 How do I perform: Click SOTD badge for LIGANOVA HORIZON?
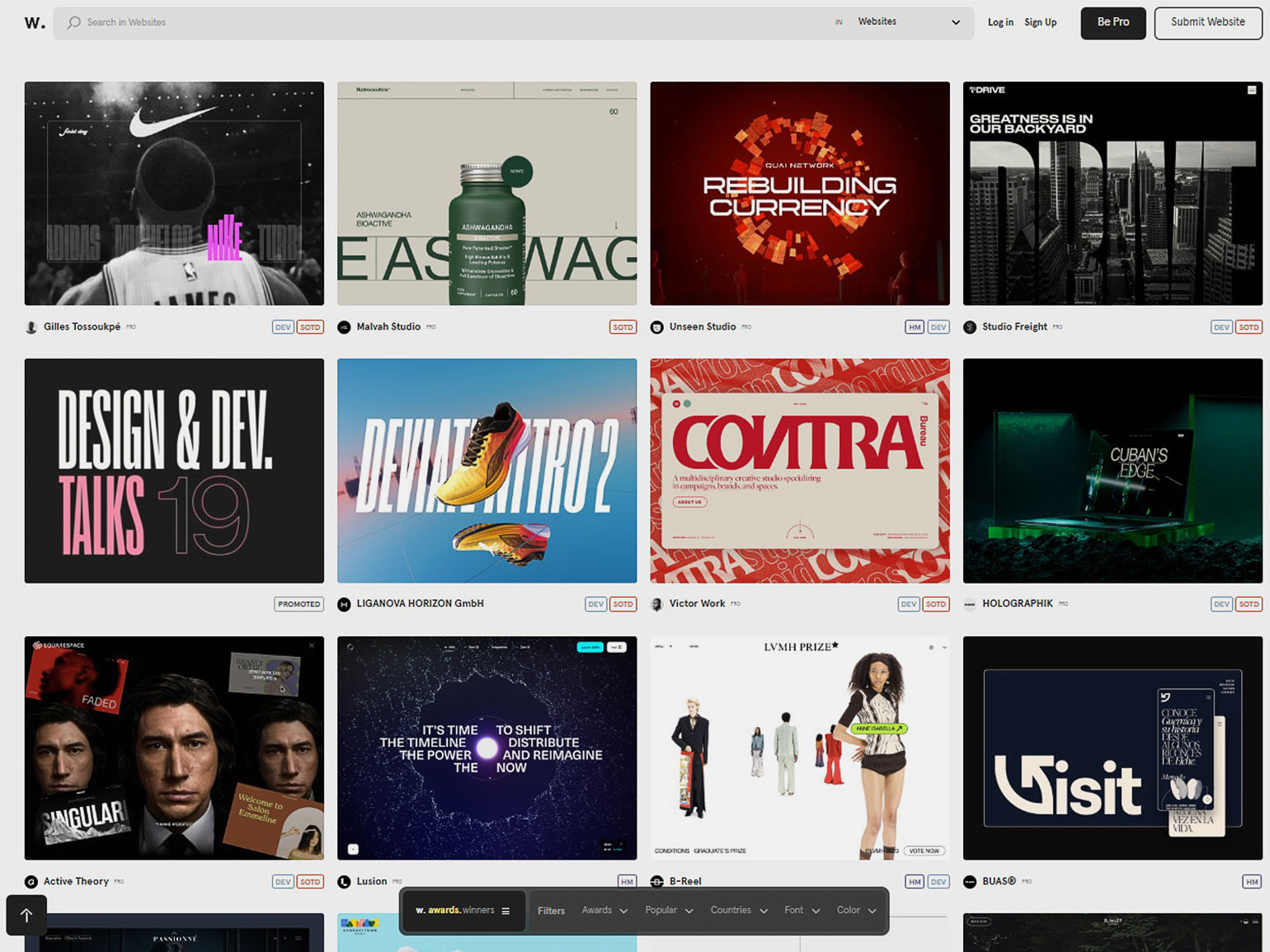coord(623,604)
